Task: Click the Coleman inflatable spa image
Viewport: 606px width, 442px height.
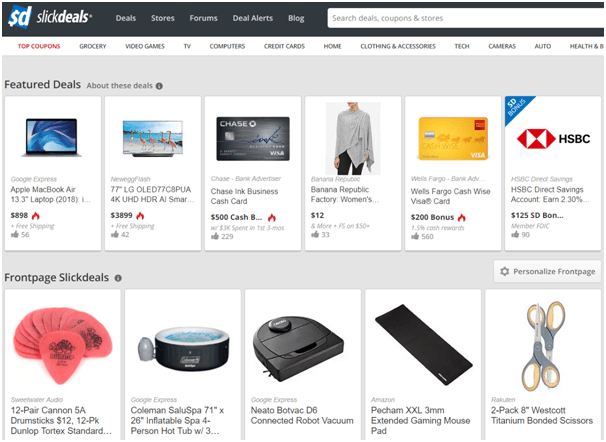Action: 183,348
